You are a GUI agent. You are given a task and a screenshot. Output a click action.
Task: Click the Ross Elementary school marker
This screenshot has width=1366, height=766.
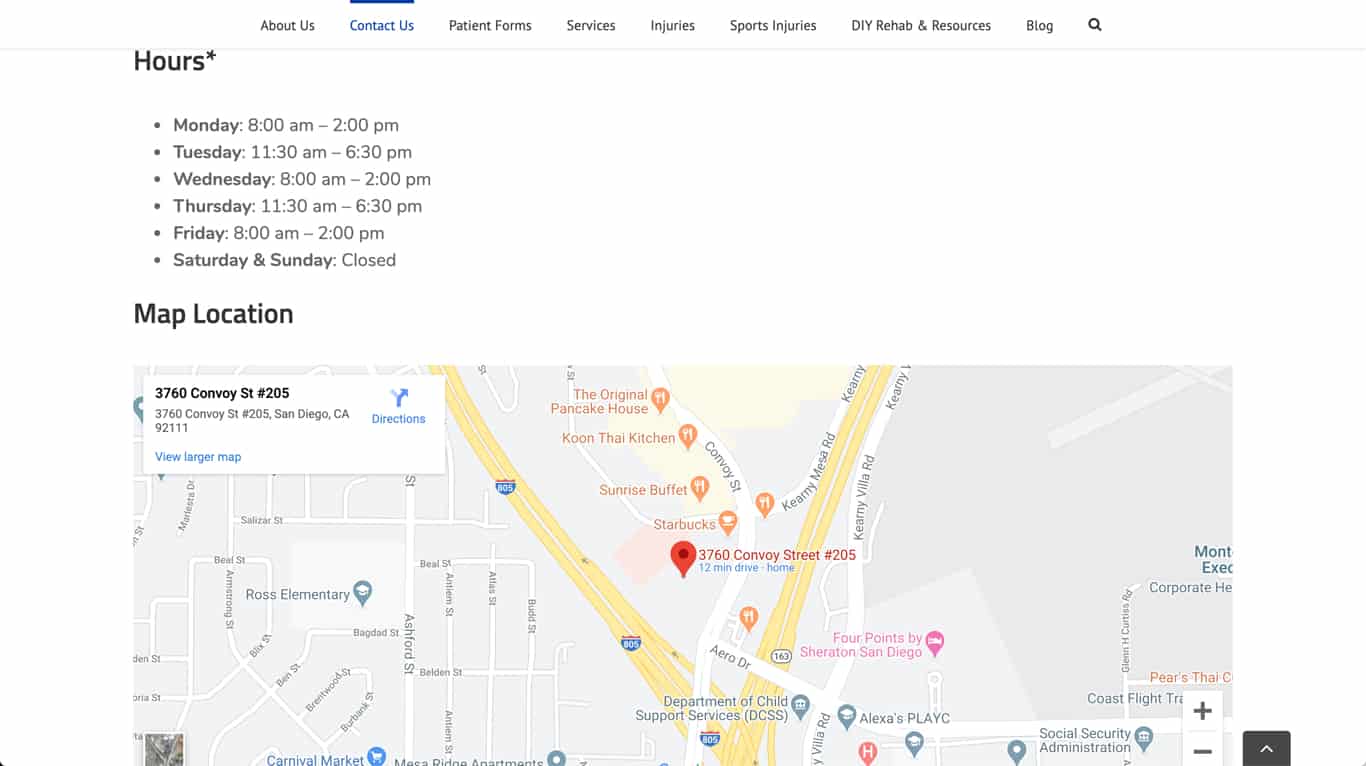coord(363,594)
